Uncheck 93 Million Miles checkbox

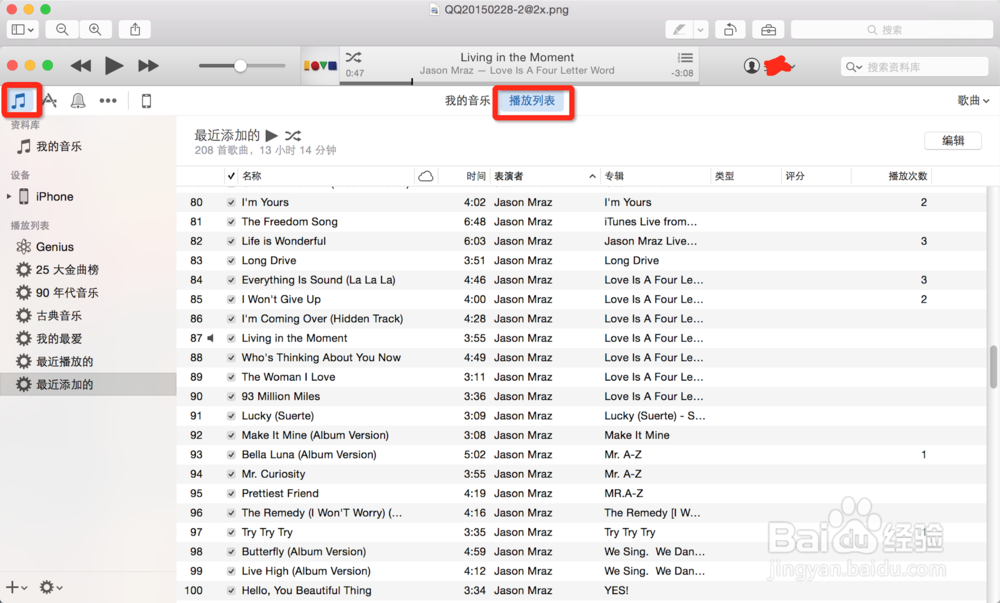pos(231,396)
